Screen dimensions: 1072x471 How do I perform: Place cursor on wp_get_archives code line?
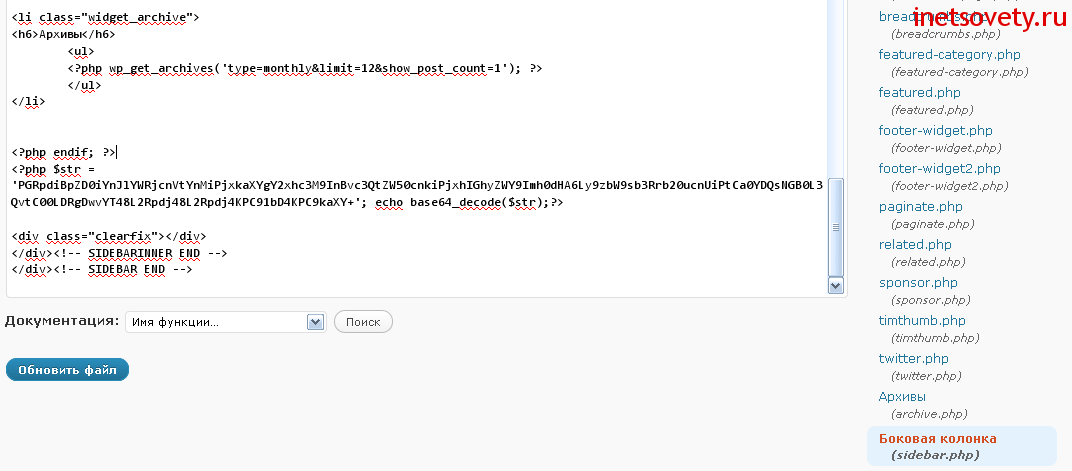(x=305, y=68)
